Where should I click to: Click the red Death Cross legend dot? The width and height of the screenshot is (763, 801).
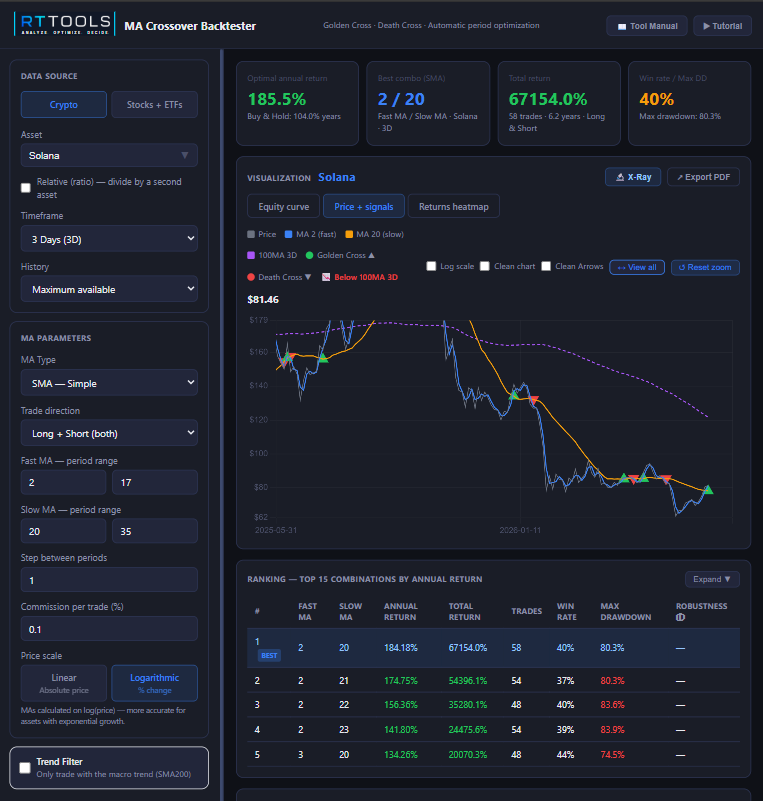coord(251,277)
